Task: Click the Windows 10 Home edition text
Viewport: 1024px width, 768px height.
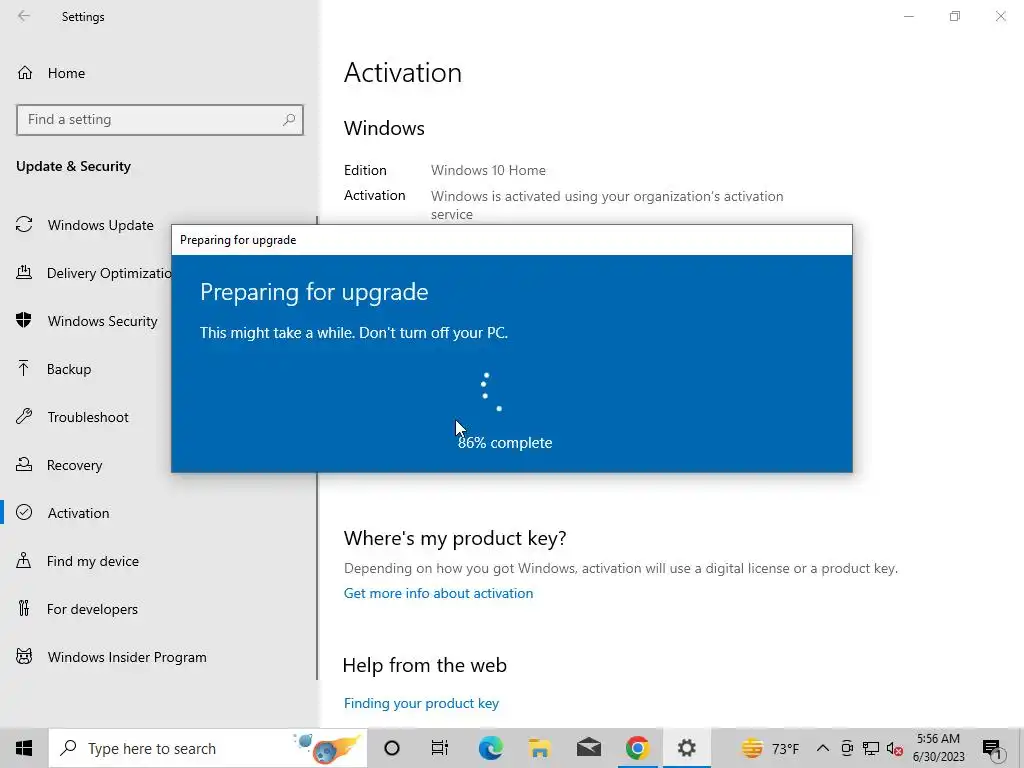Action: click(x=488, y=170)
